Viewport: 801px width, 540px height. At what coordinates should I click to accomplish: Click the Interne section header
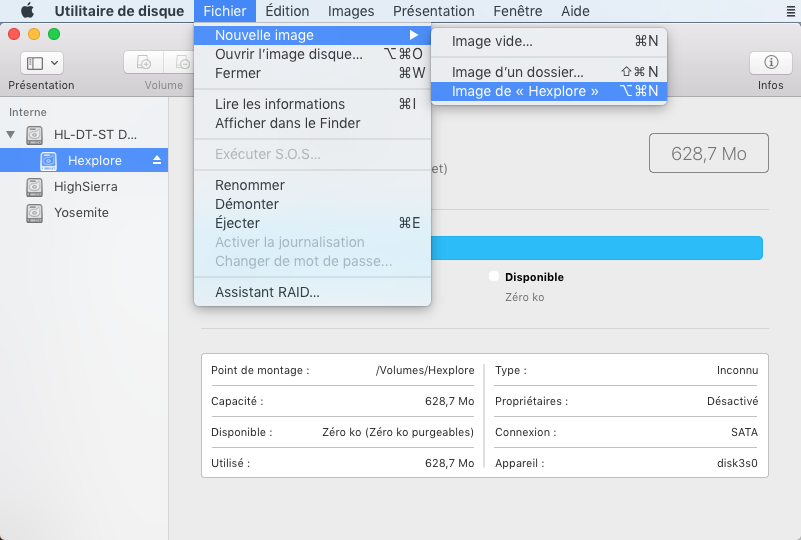[x=28, y=112]
